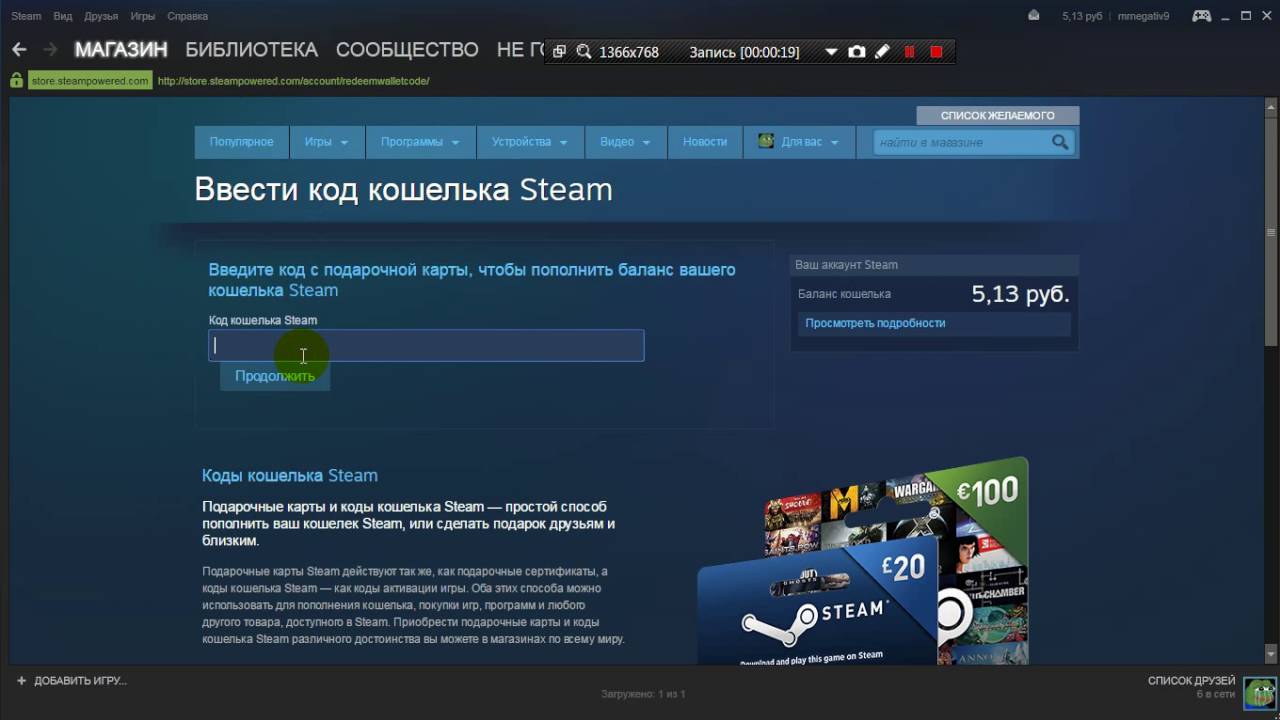Pause recording with the red pause icon

(x=910, y=52)
